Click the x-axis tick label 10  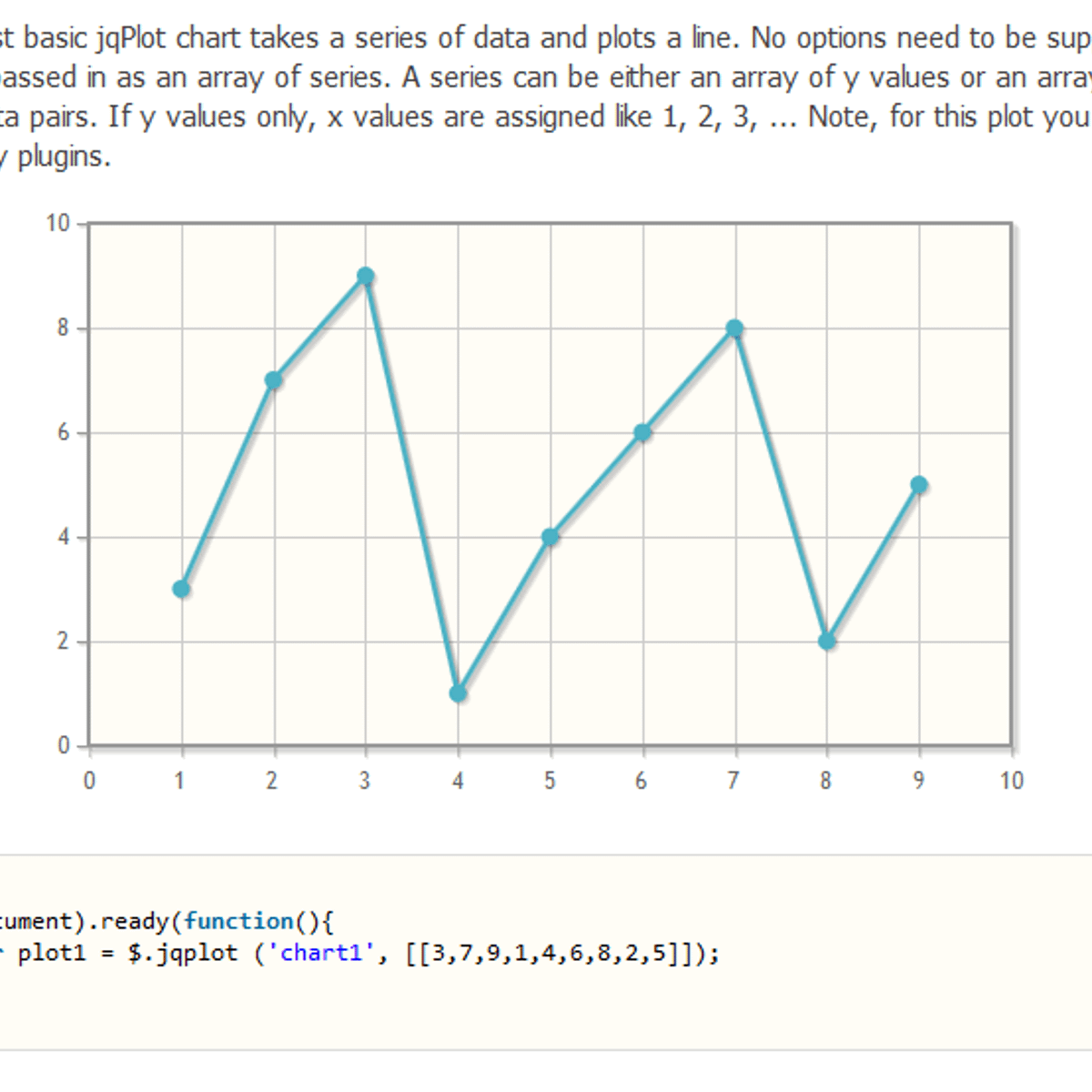click(1011, 781)
